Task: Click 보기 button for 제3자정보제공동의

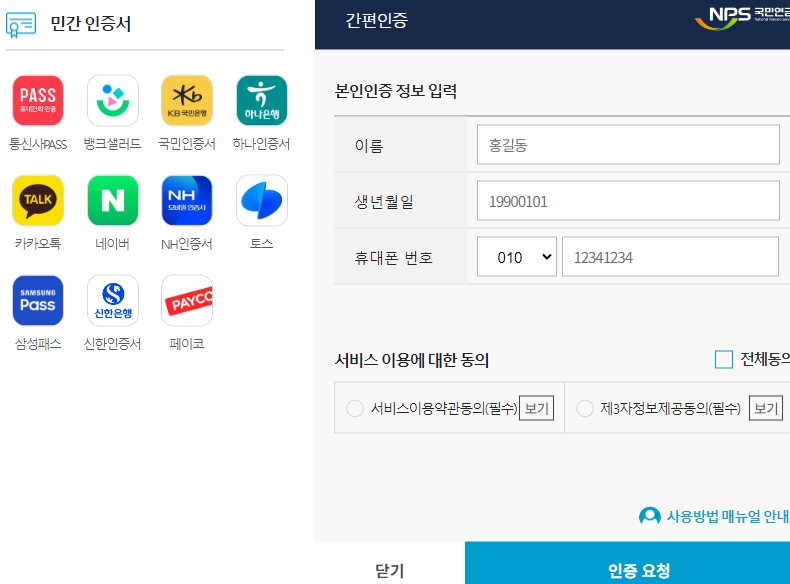Action: tap(766, 408)
